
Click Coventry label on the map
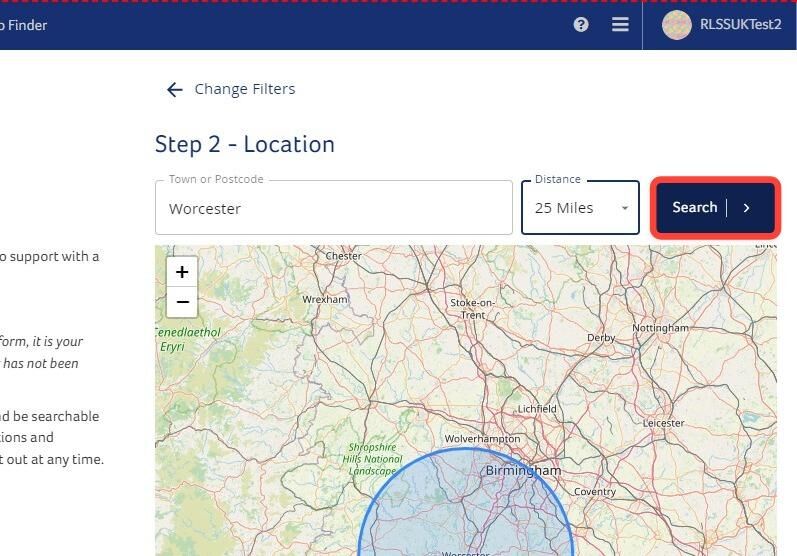coord(595,491)
